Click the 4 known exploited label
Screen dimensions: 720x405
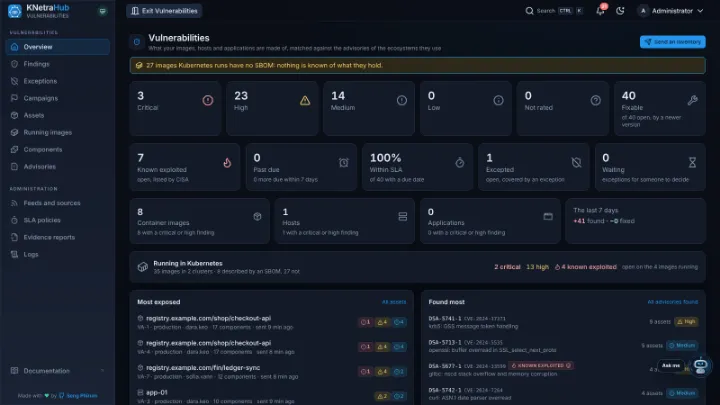tap(585, 267)
